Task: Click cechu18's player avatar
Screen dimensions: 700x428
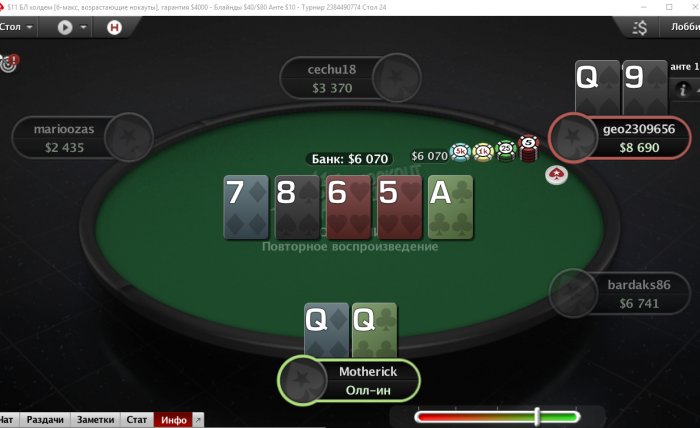Action: pos(396,78)
